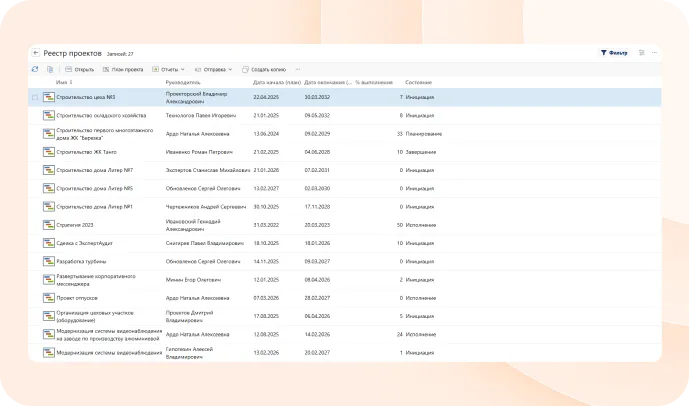Click the Фильтр button

pyautogui.click(x=614, y=52)
